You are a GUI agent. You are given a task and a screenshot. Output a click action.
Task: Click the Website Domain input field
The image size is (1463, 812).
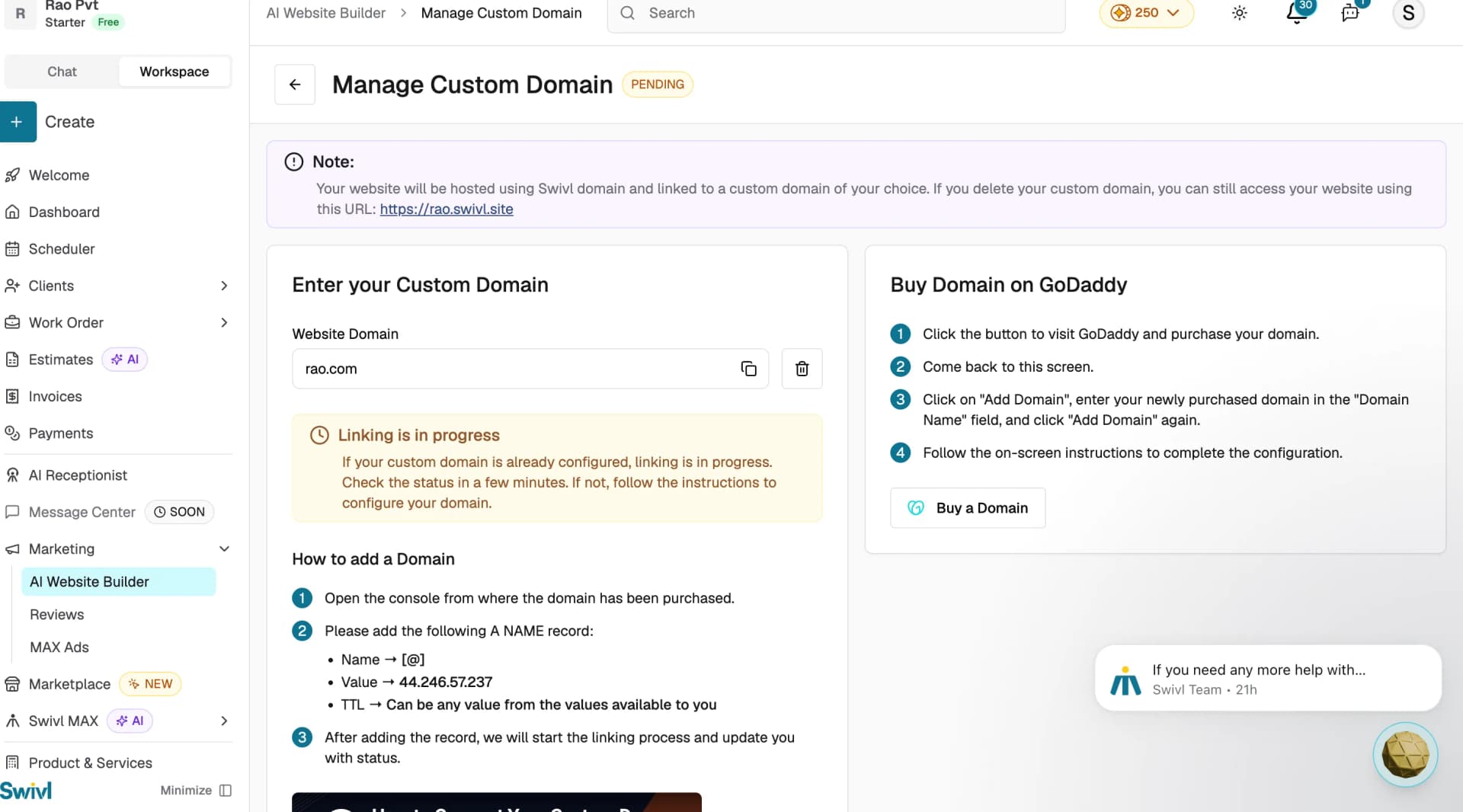(x=530, y=369)
